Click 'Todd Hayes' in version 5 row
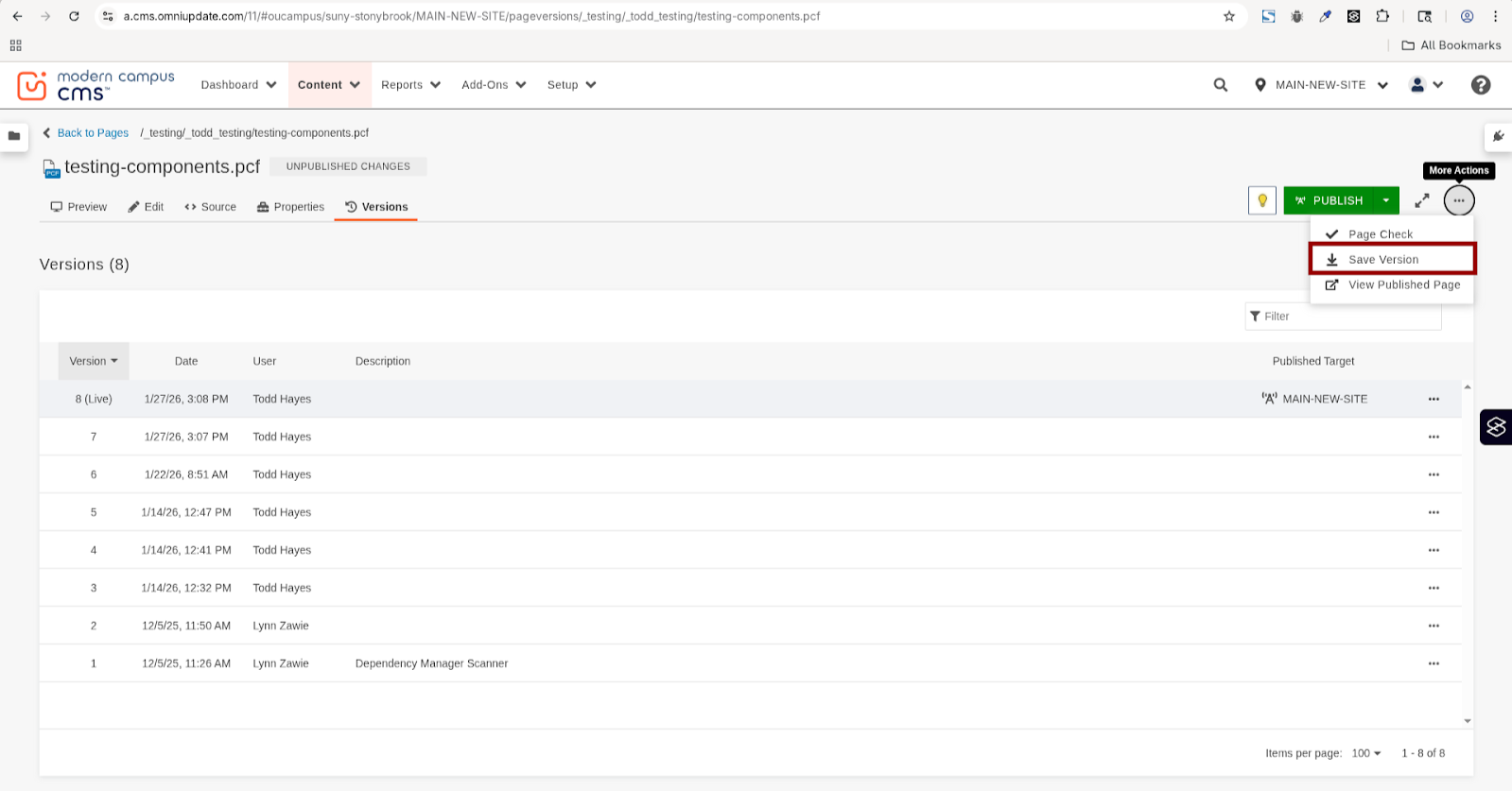 click(282, 512)
